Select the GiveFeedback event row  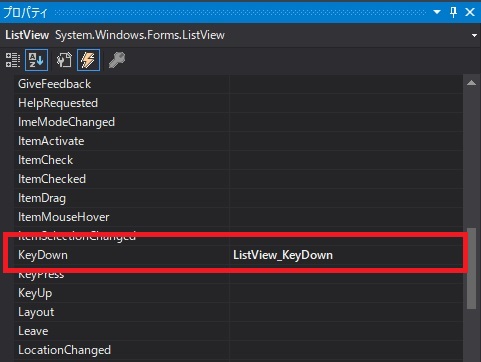[238, 84]
